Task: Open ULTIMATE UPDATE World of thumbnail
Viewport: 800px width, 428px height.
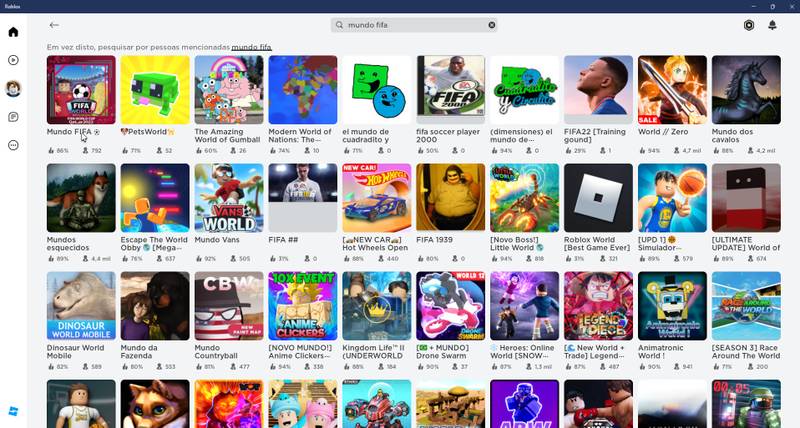Action: (x=746, y=198)
